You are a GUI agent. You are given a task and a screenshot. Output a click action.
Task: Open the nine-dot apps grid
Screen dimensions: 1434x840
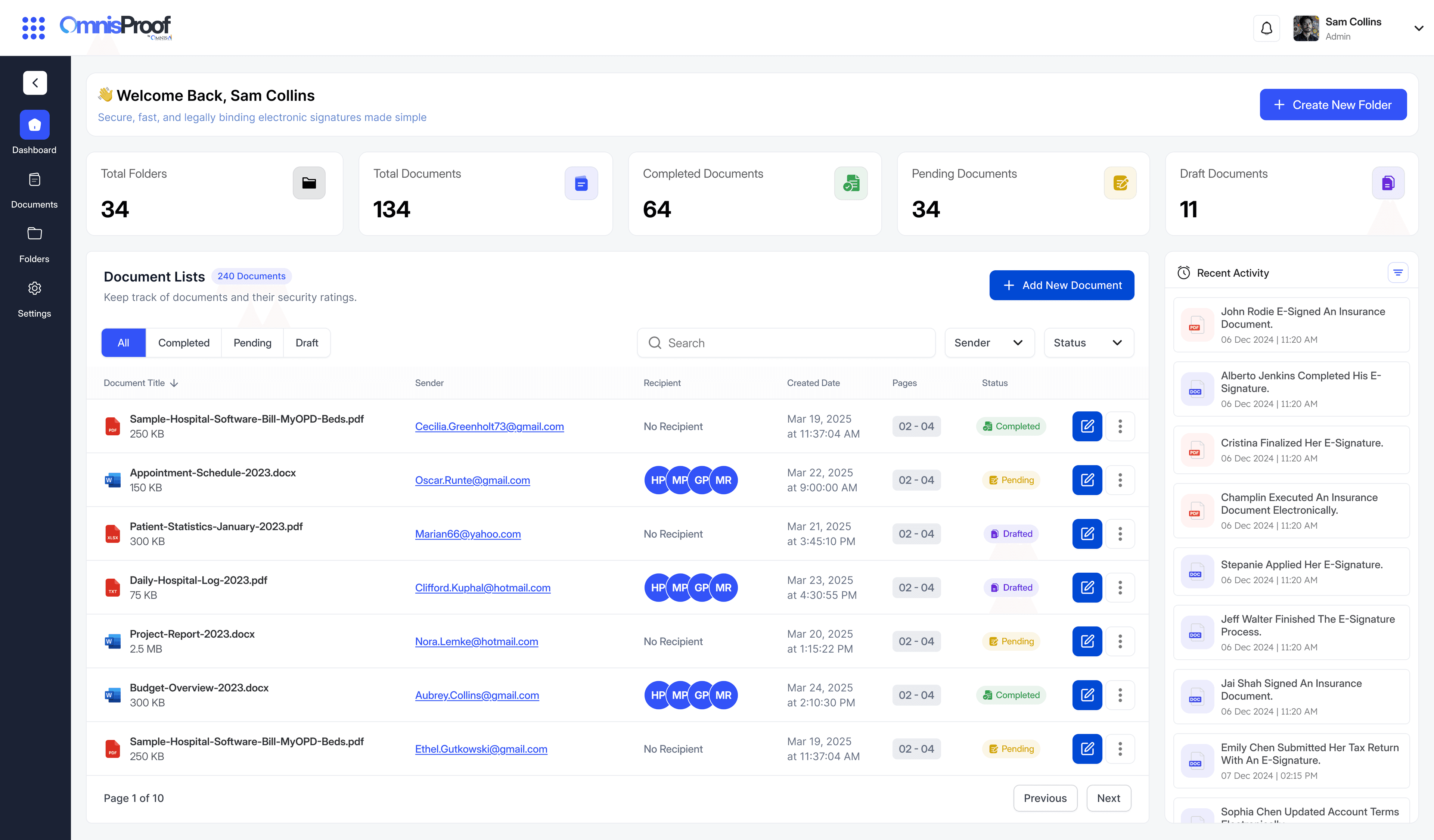(33, 28)
